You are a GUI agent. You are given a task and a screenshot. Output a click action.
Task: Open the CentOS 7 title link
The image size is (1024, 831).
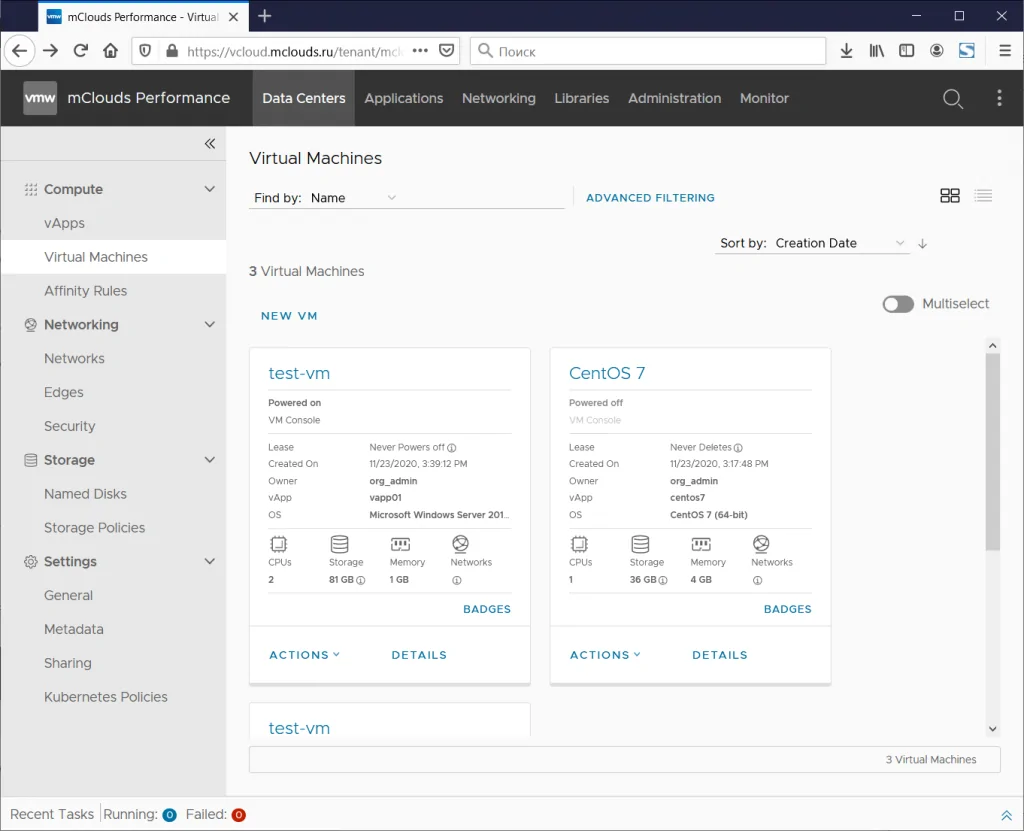(607, 373)
